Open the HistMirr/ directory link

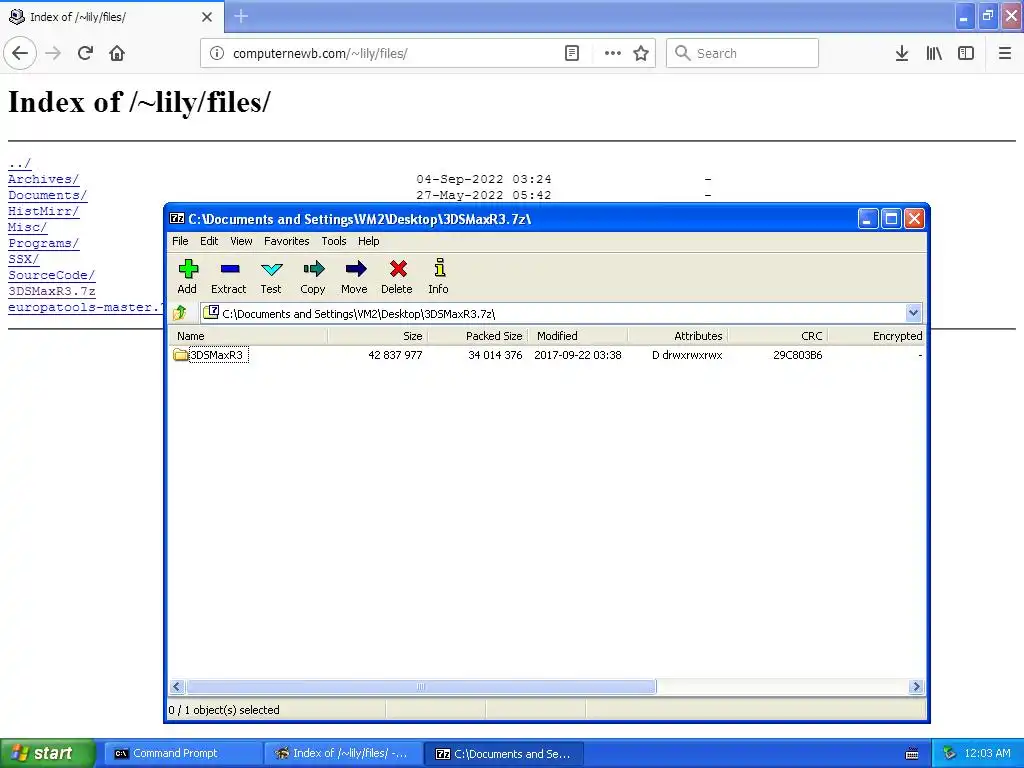(x=43, y=211)
